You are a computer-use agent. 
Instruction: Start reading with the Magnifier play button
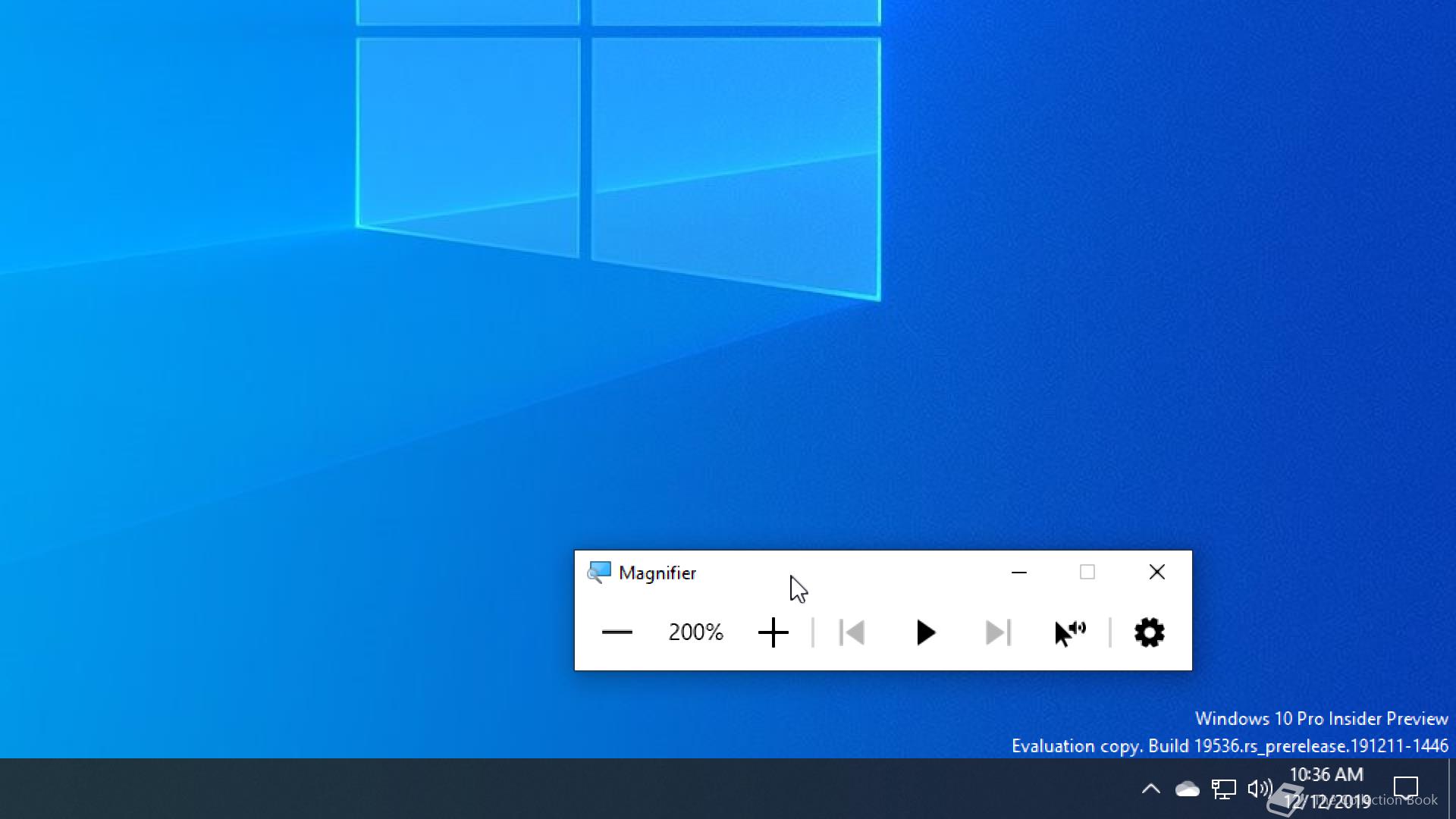925,632
